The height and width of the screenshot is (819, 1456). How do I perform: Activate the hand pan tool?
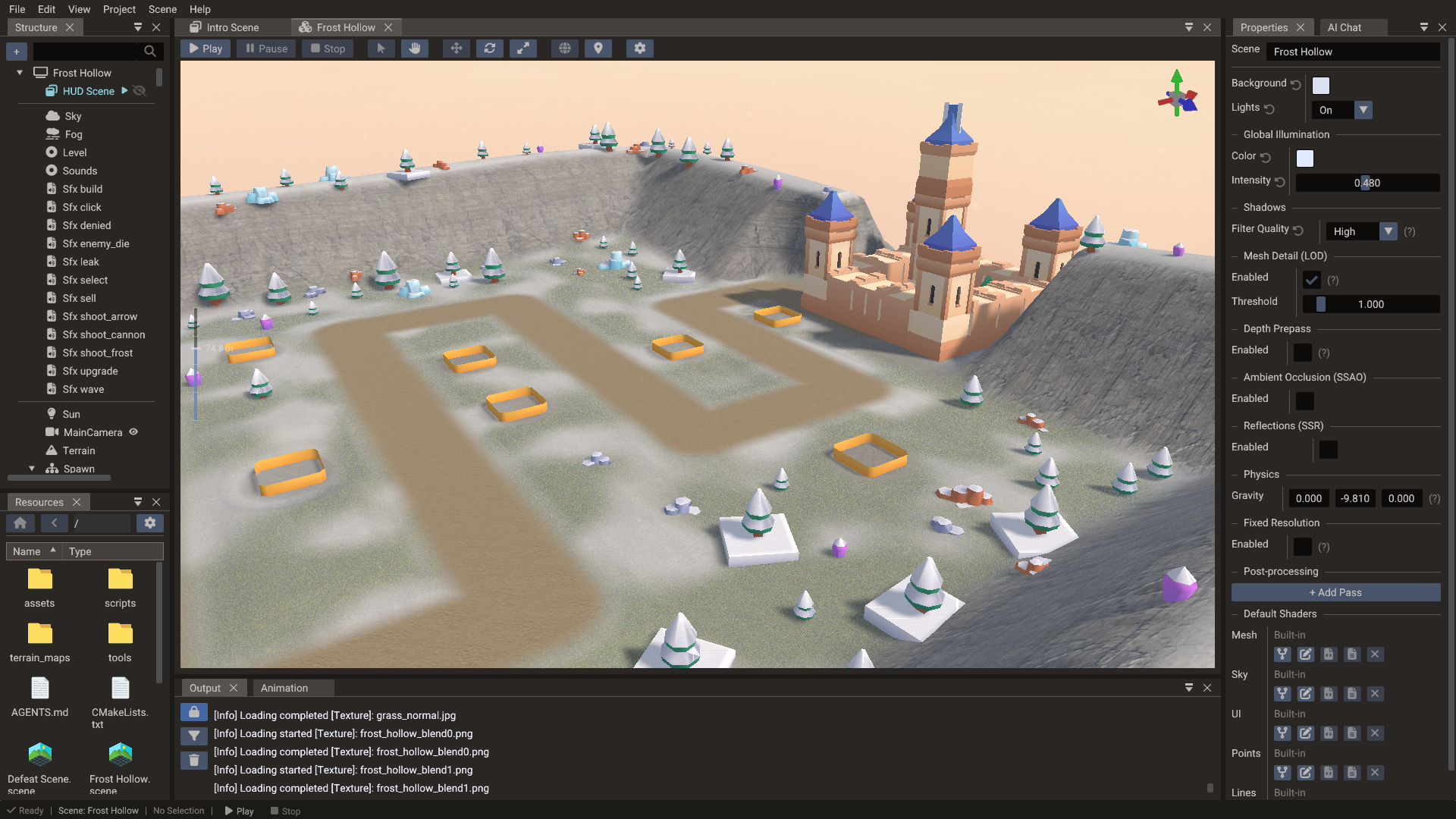[x=414, y=49]
